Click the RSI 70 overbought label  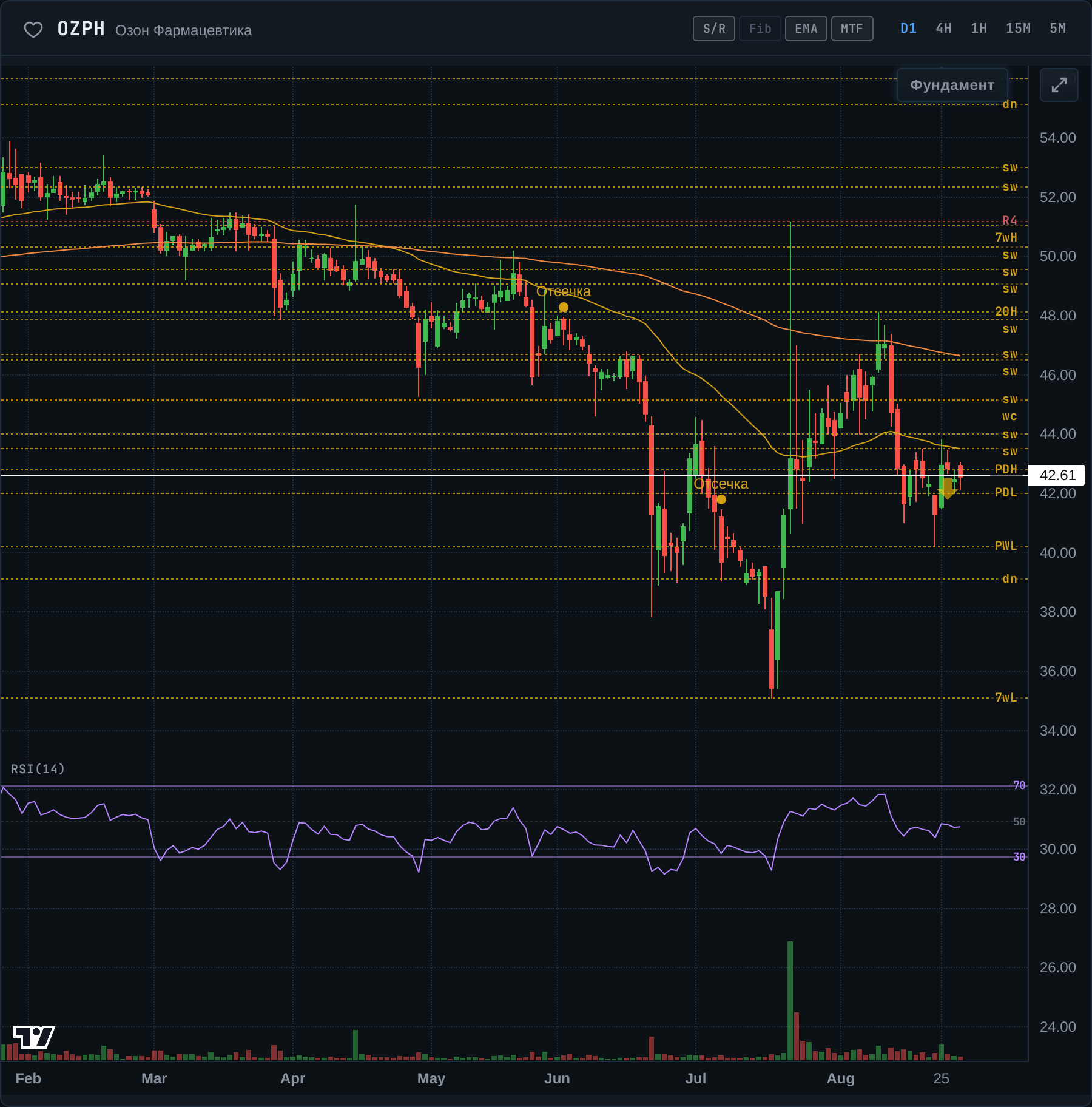(x=1019, y=785)
